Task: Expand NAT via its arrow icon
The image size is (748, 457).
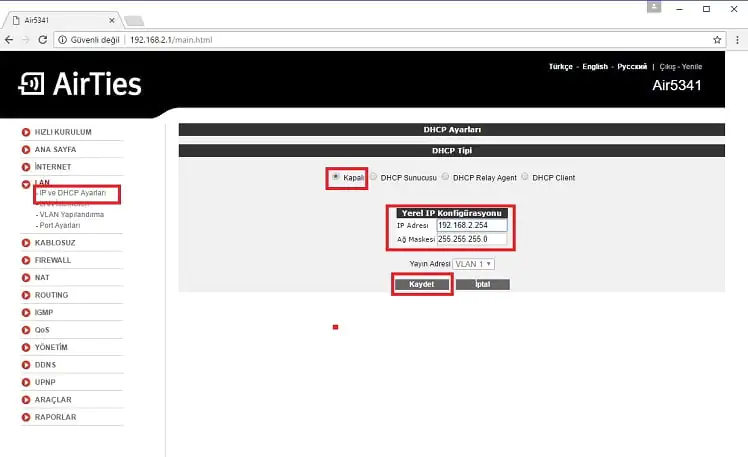Action: tap(26, 278)
